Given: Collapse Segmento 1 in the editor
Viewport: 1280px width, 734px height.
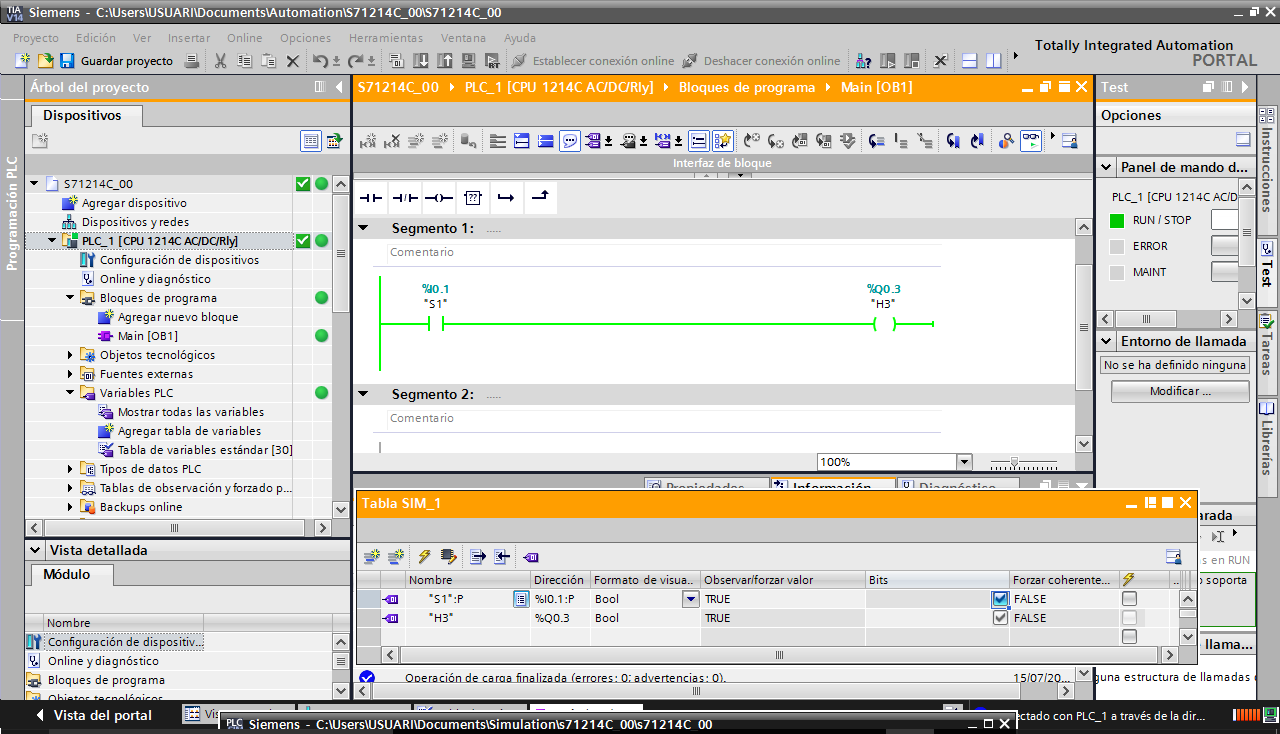Looking at the screenshot, I should (363, 228).
